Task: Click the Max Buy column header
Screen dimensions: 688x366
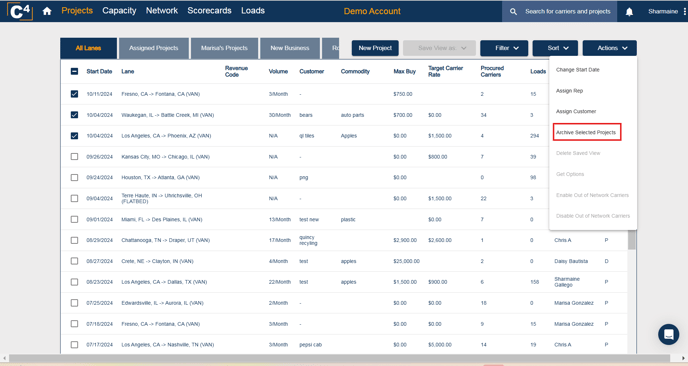Action: [405, 71]
